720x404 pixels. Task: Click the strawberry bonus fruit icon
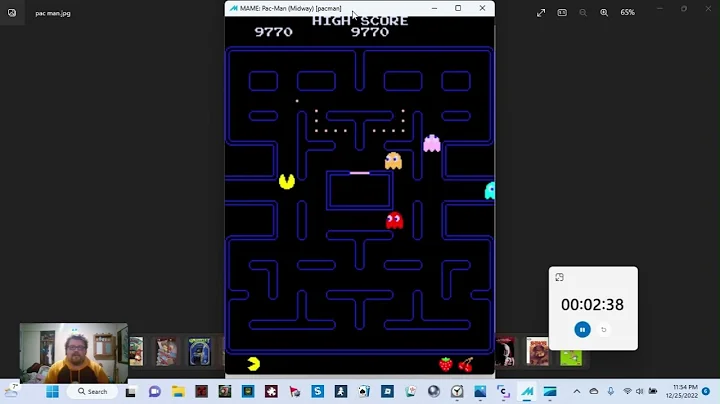(445, 365)
